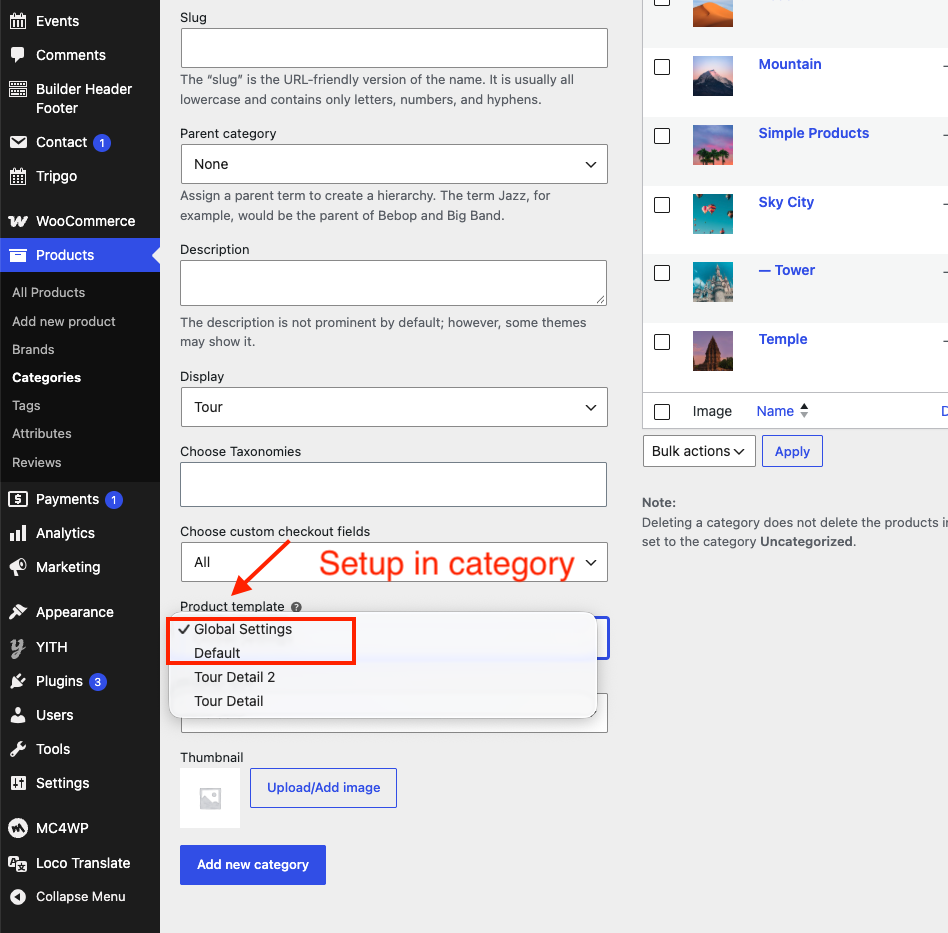The height and width of the screenshot is (933, 948).
Task: Click the Payments notification badge
Action: pos(114,500)
